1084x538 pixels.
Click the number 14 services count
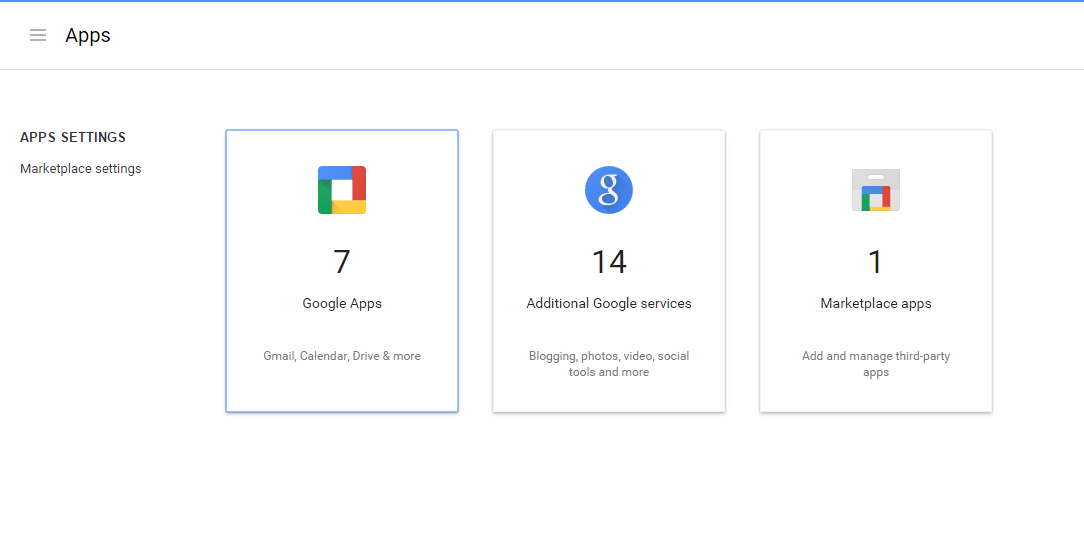[x=609, y=262]
